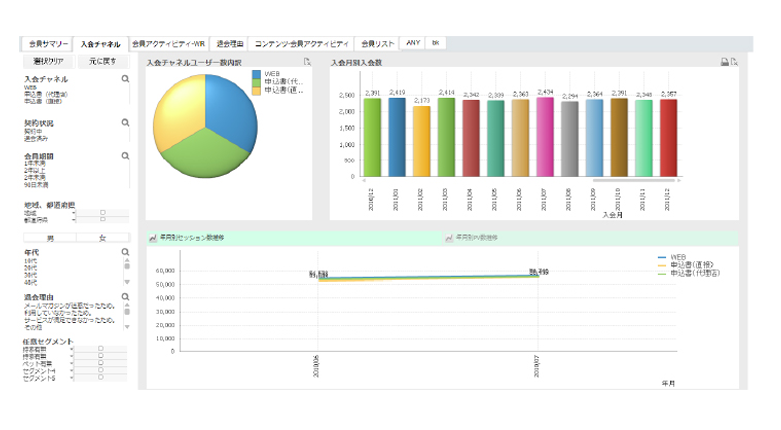Screen dimensions: 781x430
Task: Toggle the セグメント4 row checkbox
Action: point(101,370)
